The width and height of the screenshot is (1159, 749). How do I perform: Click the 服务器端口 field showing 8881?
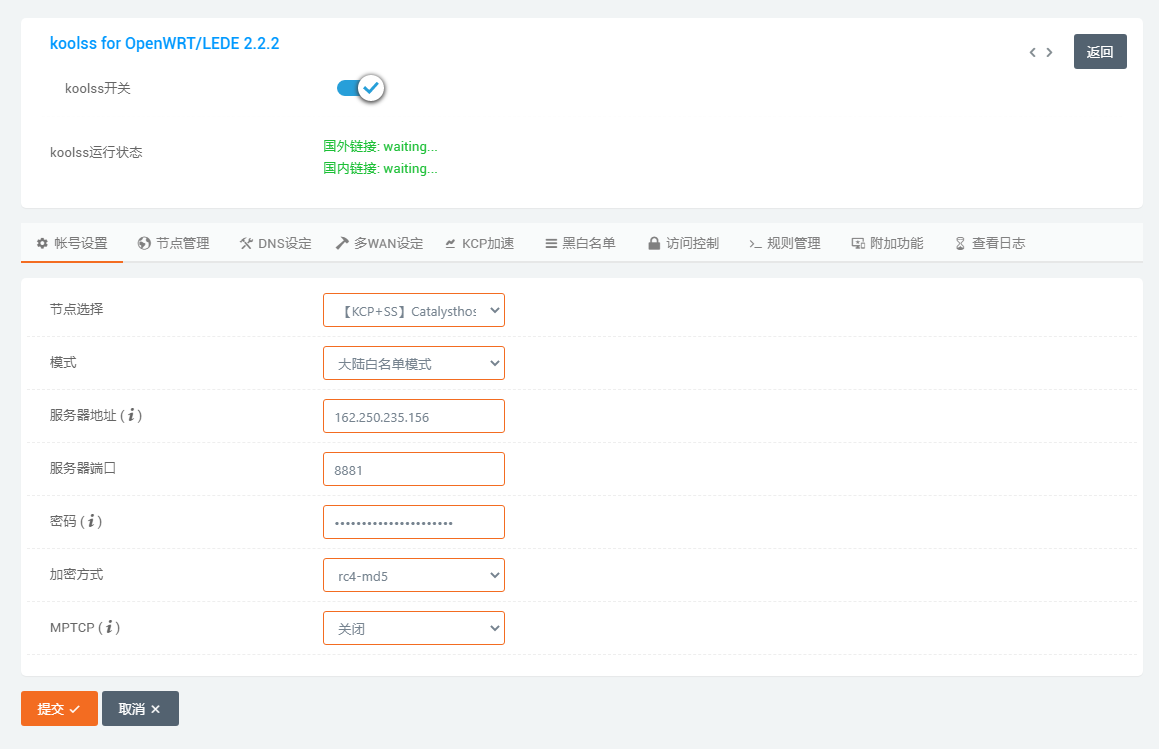[x=414, y=470]
